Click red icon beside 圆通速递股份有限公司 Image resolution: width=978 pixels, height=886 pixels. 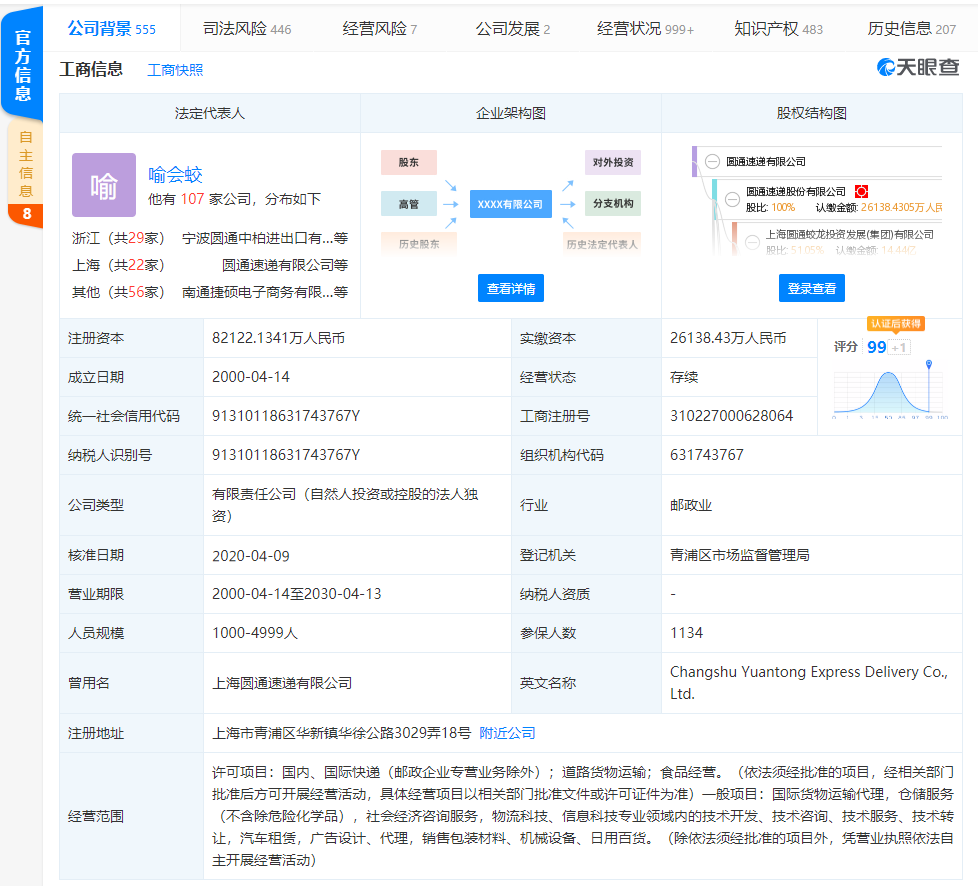pos(860,191)
